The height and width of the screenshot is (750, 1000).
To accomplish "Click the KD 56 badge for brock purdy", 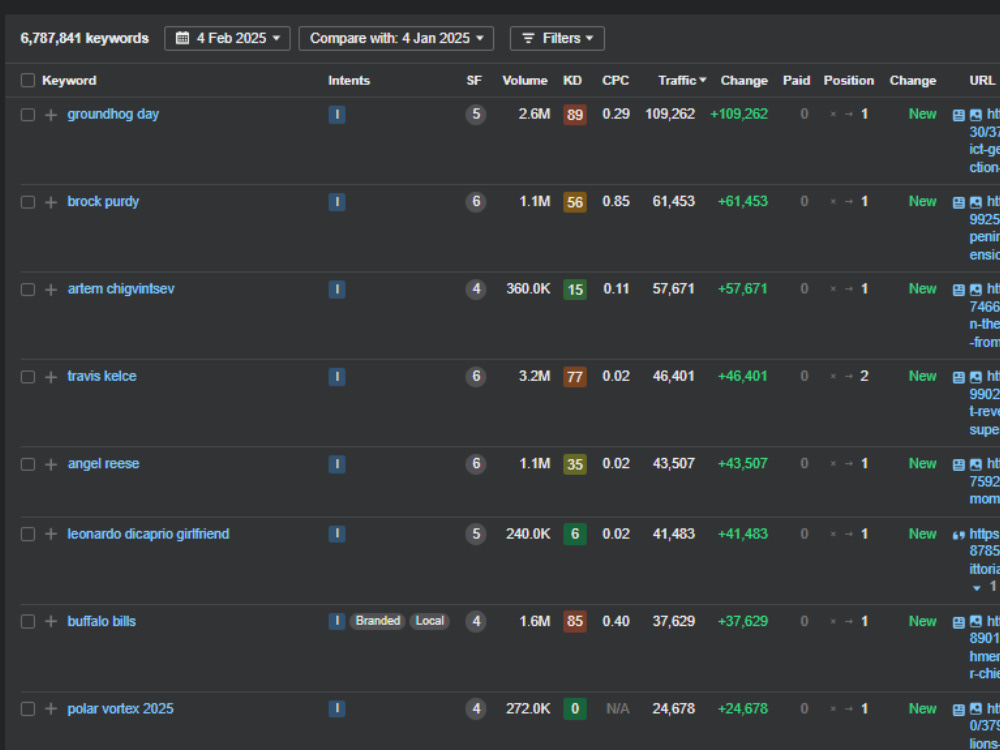I will 575,202.
